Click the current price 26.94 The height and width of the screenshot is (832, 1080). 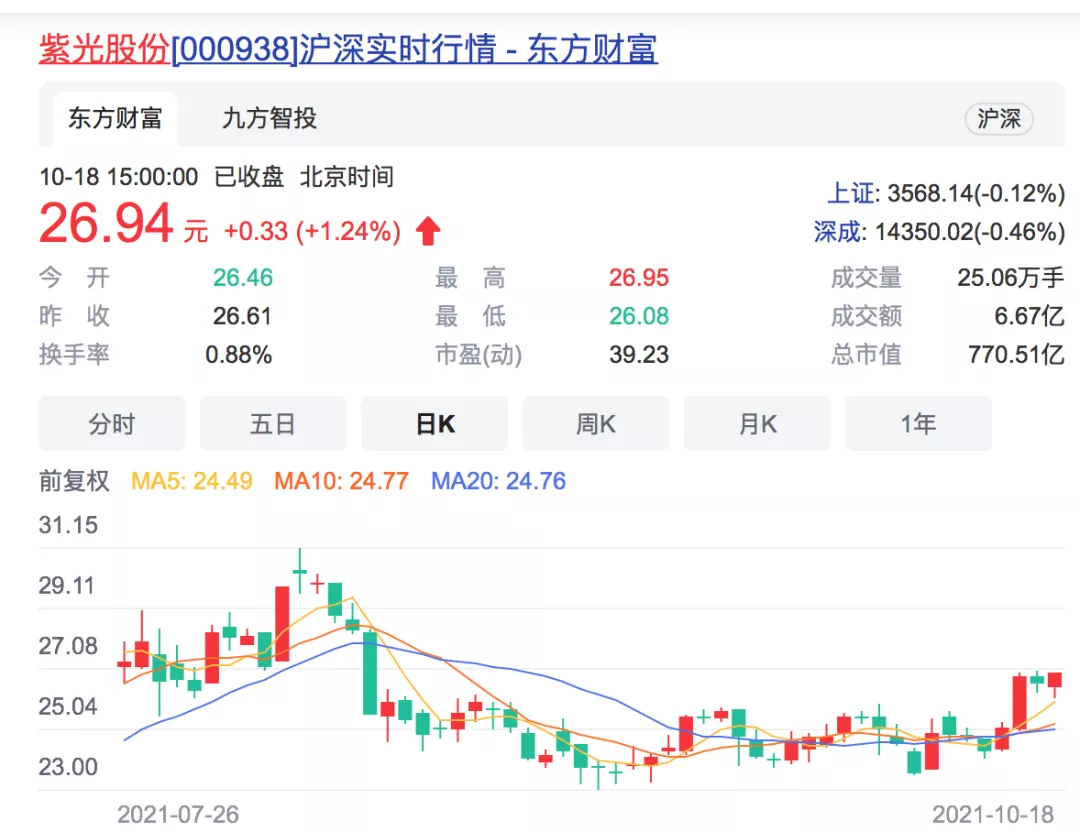(x=106, y=224)
